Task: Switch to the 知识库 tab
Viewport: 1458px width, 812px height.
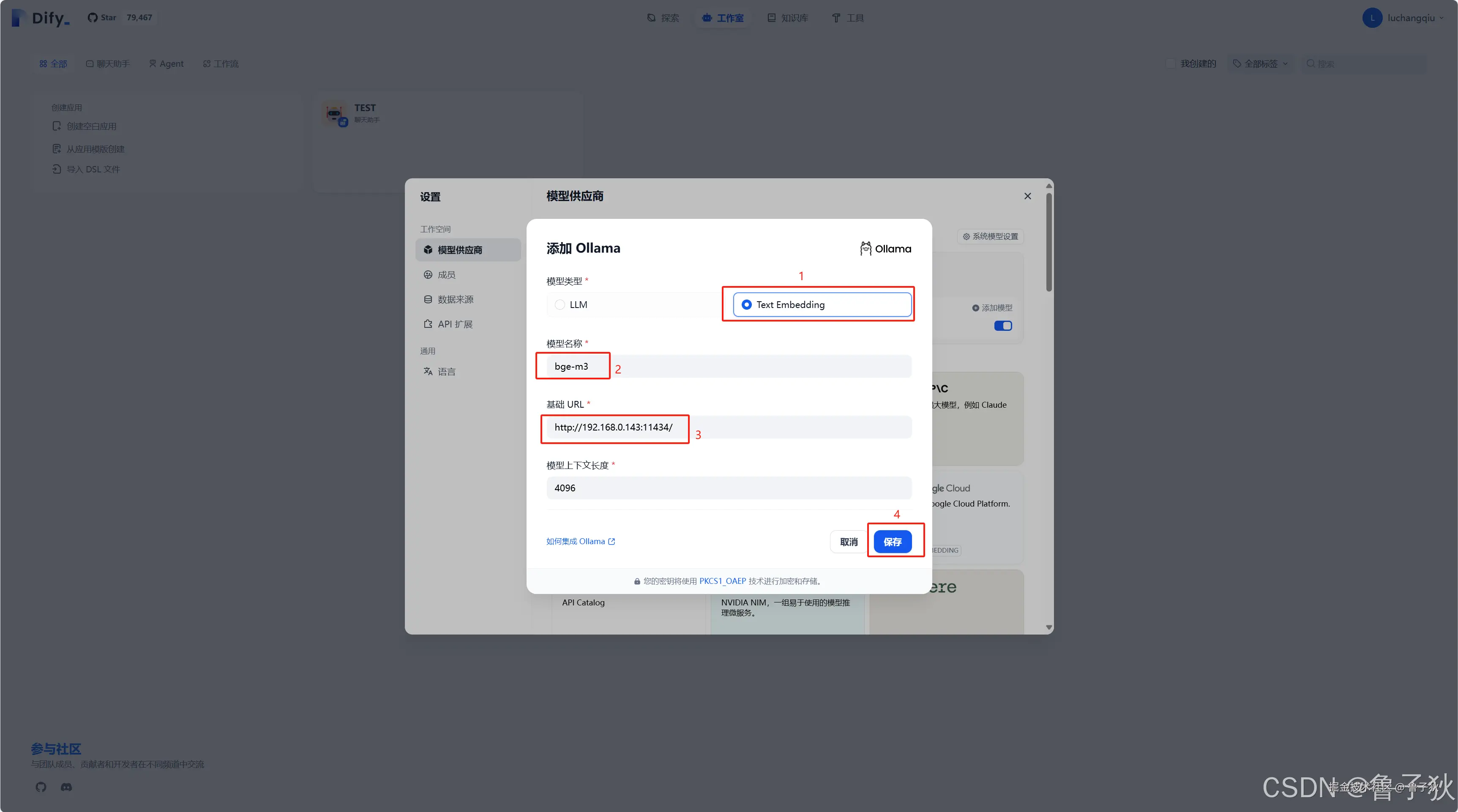Action: pos(787,18)
